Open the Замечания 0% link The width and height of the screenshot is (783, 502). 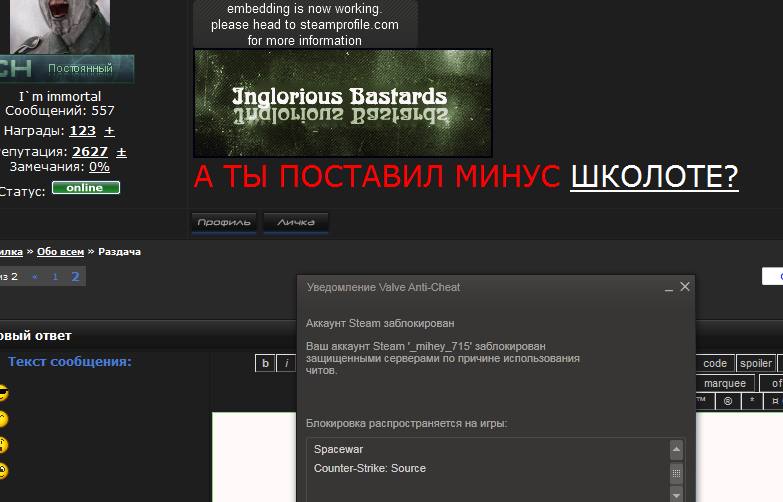pyautogui.click(x=99, y=167)
